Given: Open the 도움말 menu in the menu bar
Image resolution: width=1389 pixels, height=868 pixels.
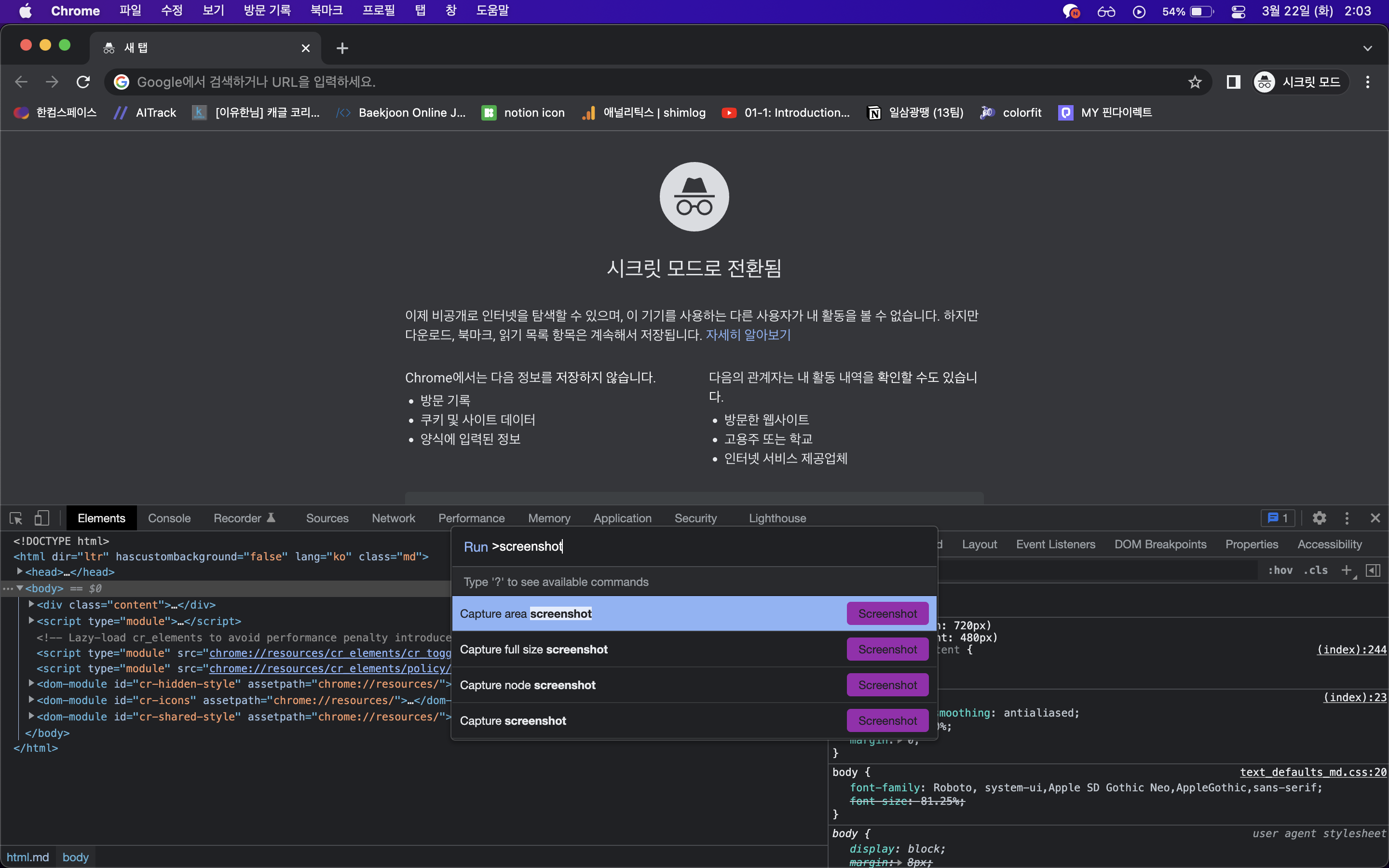Looking at the screenshot, I should [492, 10].
